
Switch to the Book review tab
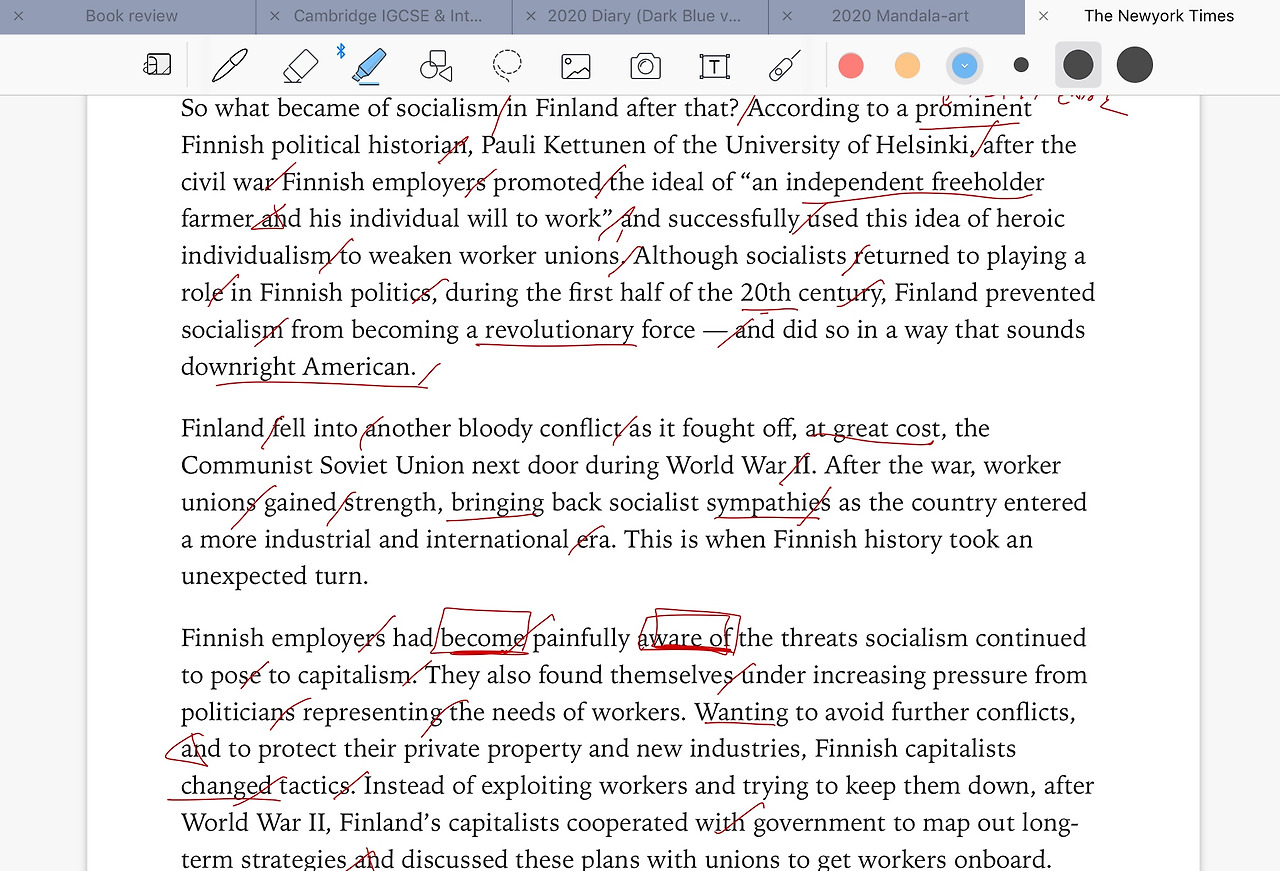pos(131,16)
